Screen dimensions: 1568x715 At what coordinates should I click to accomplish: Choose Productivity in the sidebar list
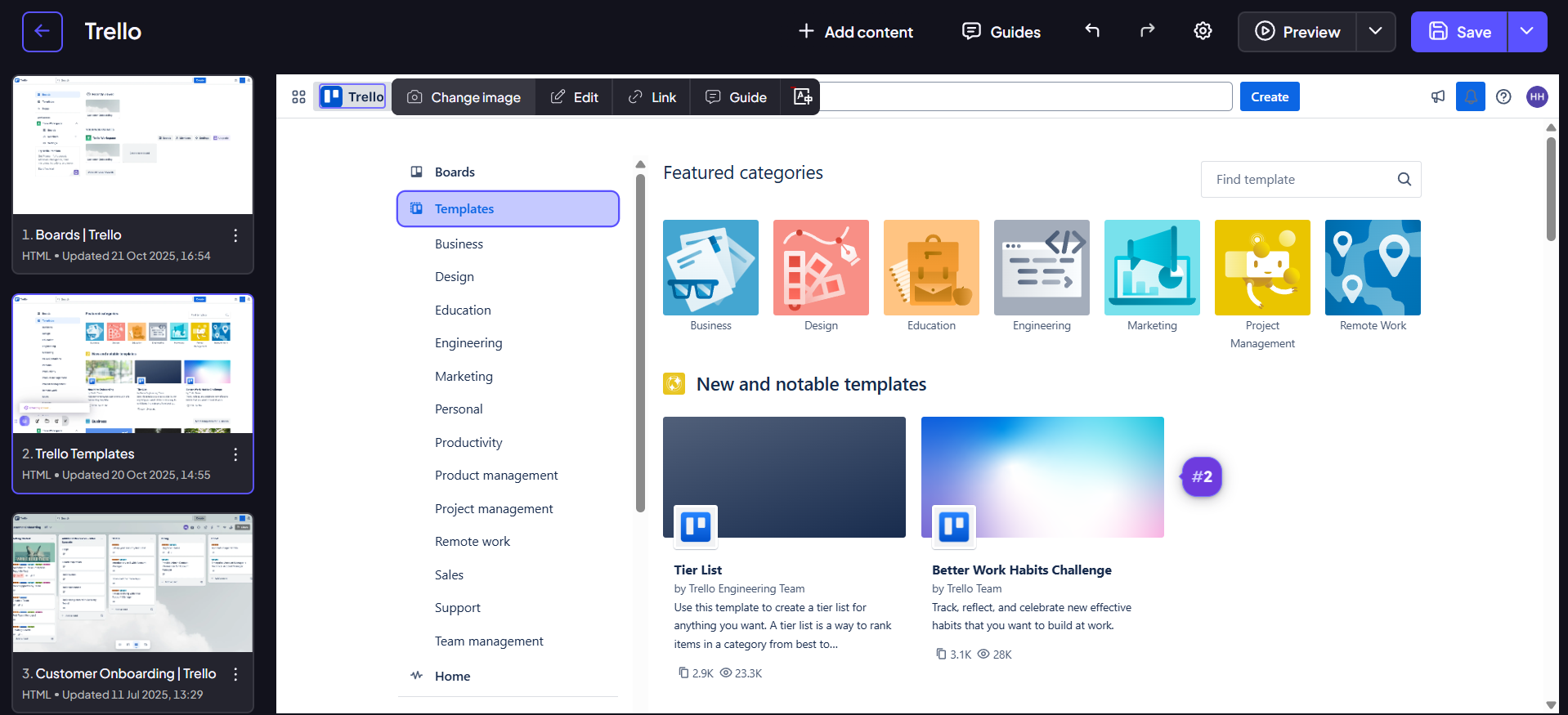(x=468, y=442)
